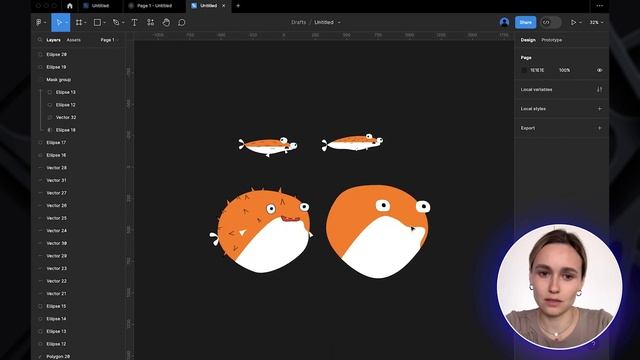Open the Move tool options dropdown arrow
Viewport: 640px width, 360px height.
click(66, 22)
